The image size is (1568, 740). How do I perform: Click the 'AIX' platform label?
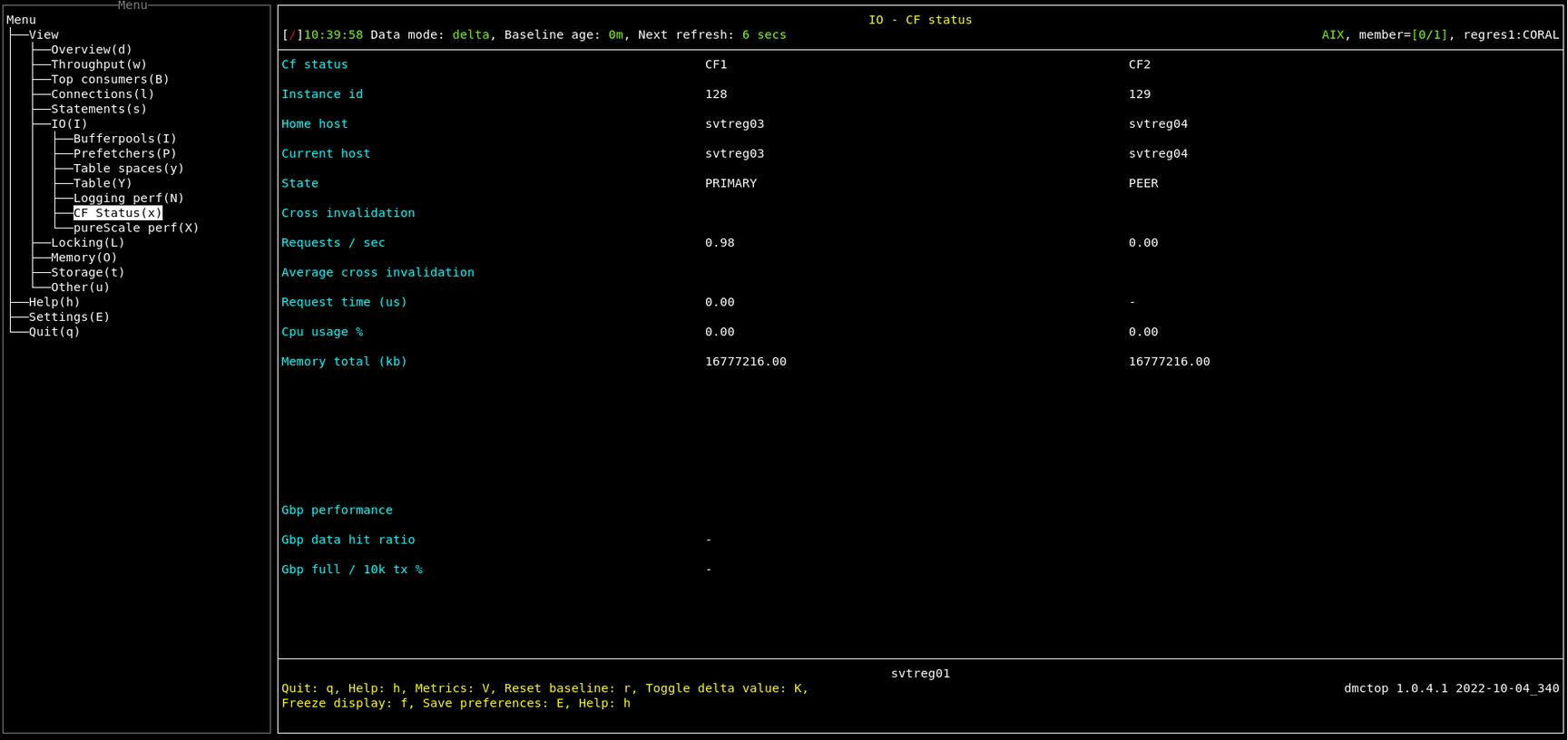1333,34
